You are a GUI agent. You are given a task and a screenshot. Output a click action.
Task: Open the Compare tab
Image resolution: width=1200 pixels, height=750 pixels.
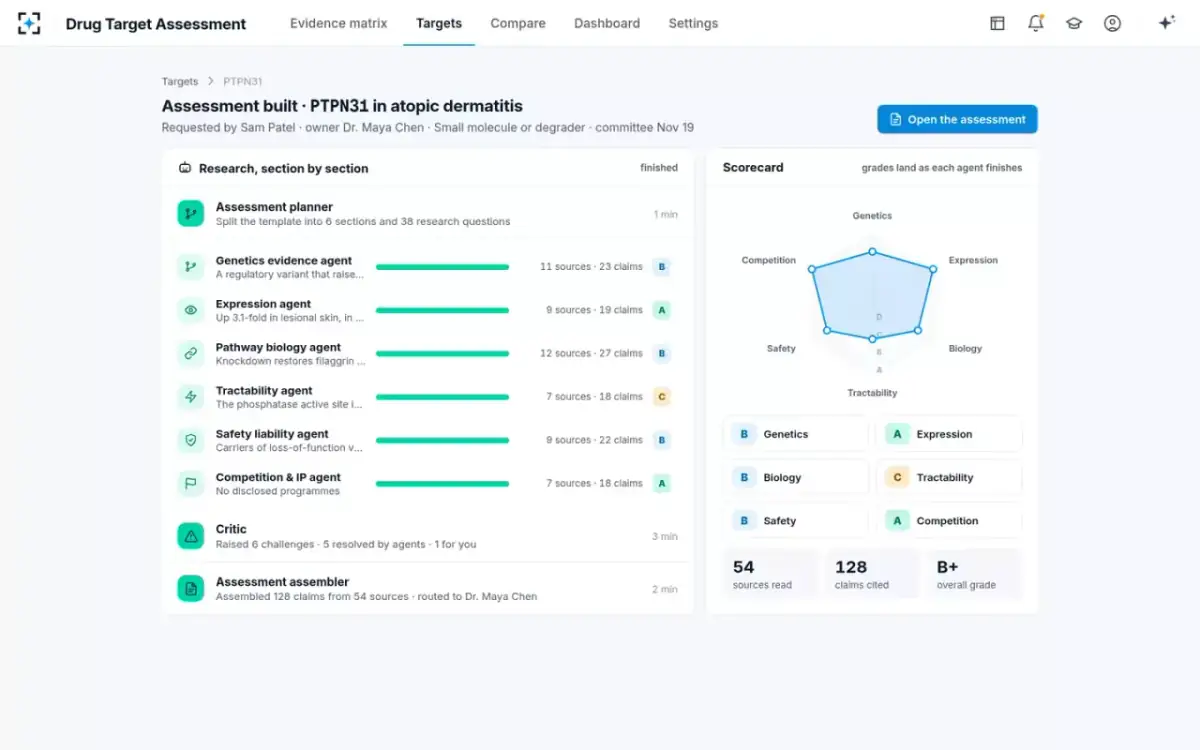518,23
